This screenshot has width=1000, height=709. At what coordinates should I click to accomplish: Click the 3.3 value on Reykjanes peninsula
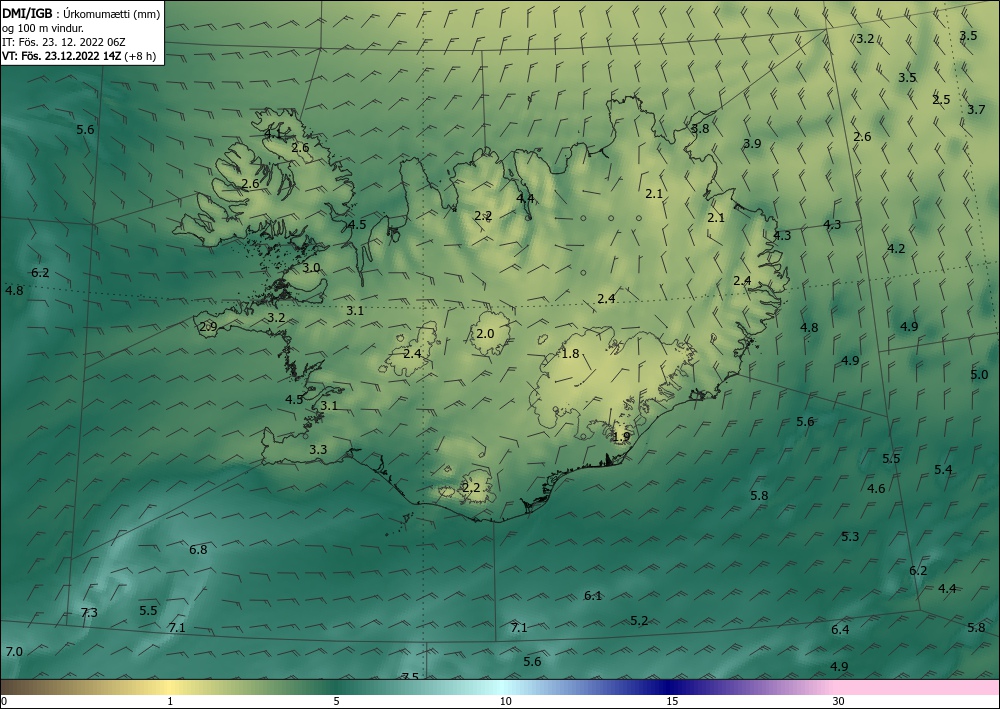[x=318, y=450]
